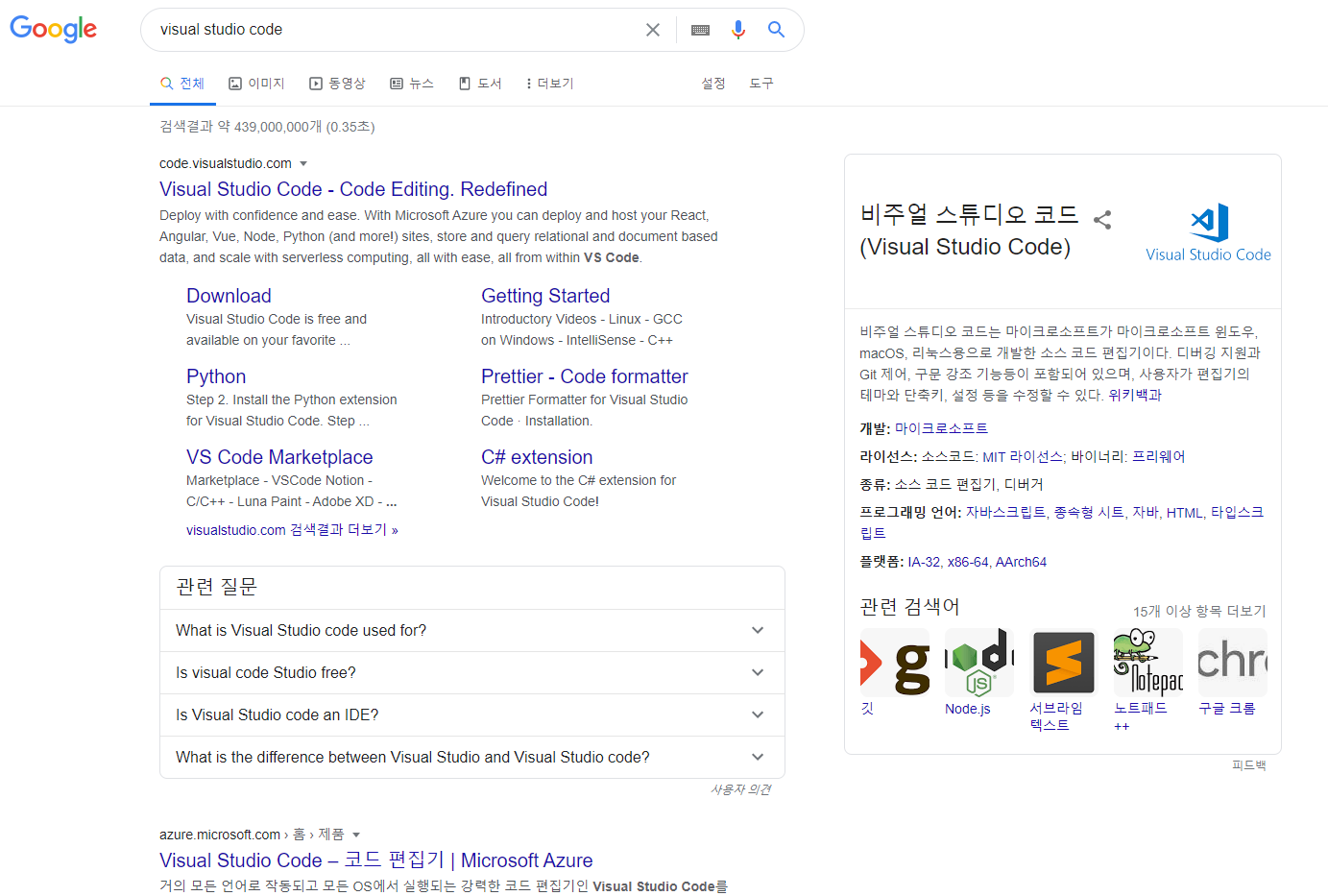
Task: Open the 깃 text link
Action: (x=867, y=709)
